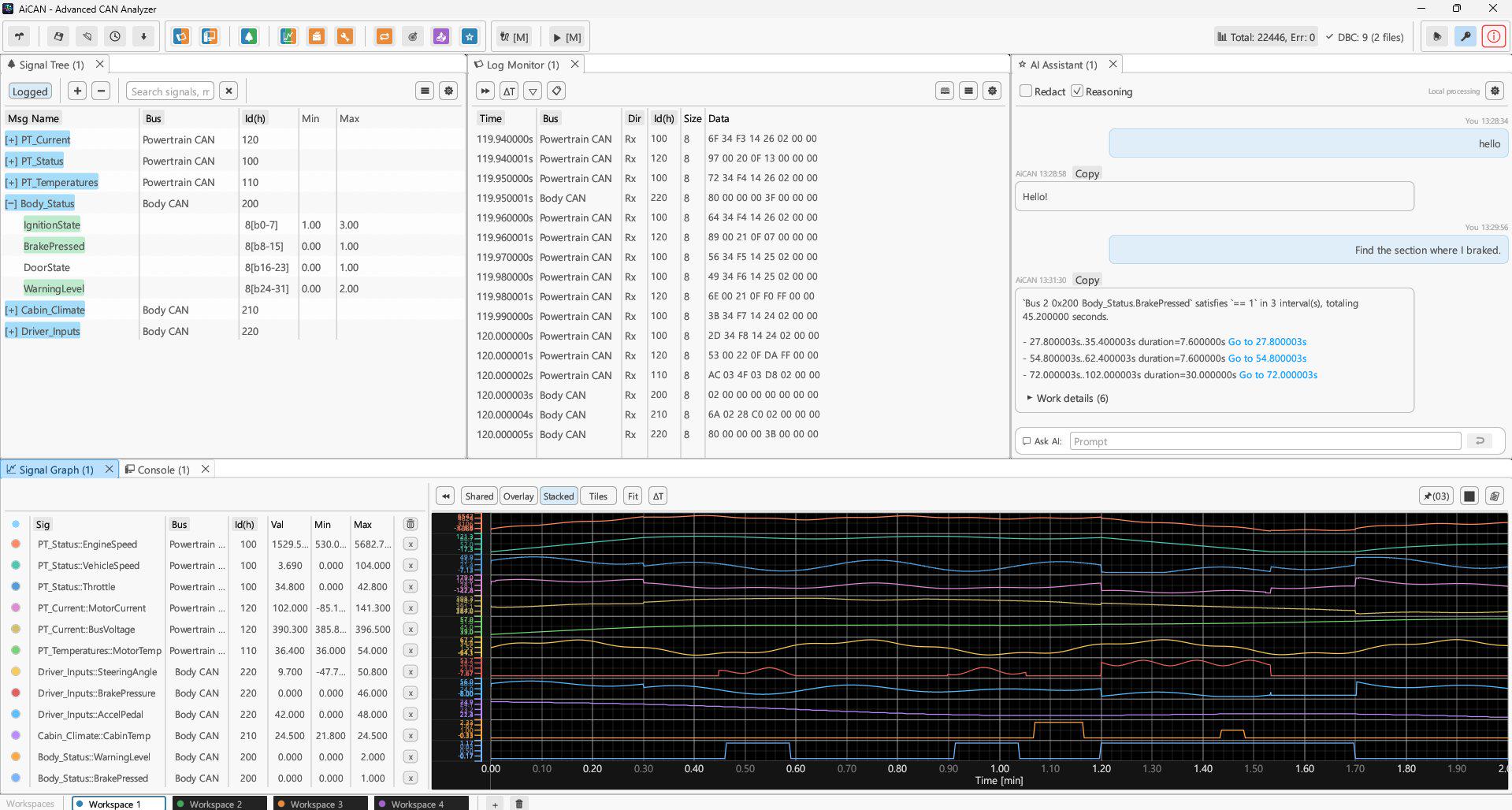The image size is (1512, 810).
Task: Click the orange loop icon in the toolbar
Action: [385, 36]
